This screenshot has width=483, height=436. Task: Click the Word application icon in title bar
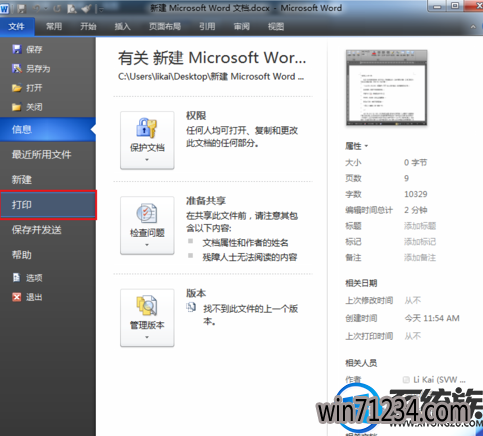point(5,8)
